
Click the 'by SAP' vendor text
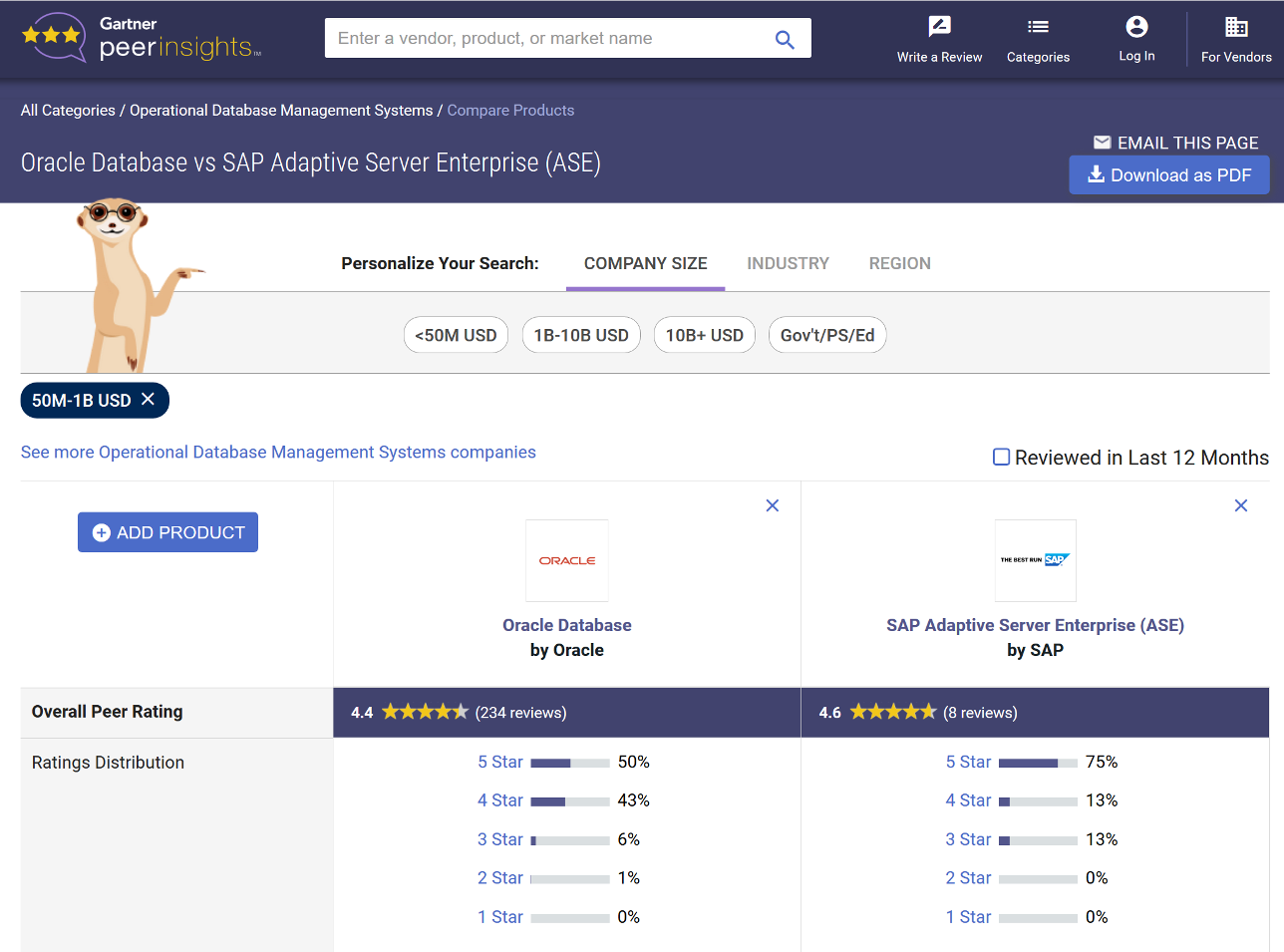pyautogui.click(x=1035, y=650)
